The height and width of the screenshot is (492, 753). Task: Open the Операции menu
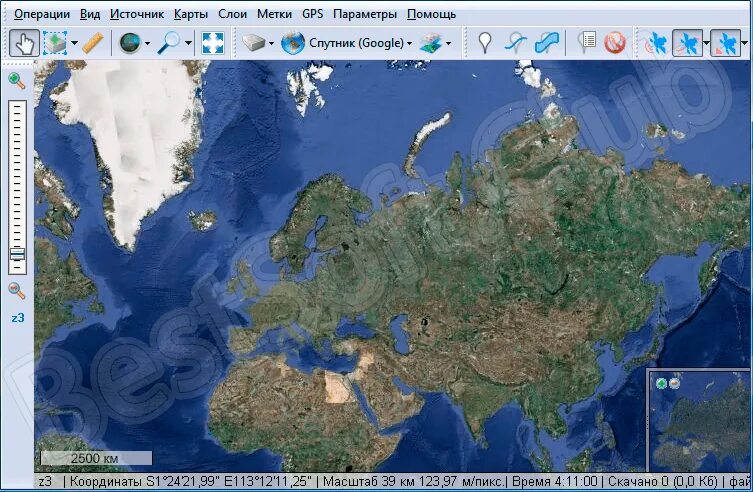(42, 14)
